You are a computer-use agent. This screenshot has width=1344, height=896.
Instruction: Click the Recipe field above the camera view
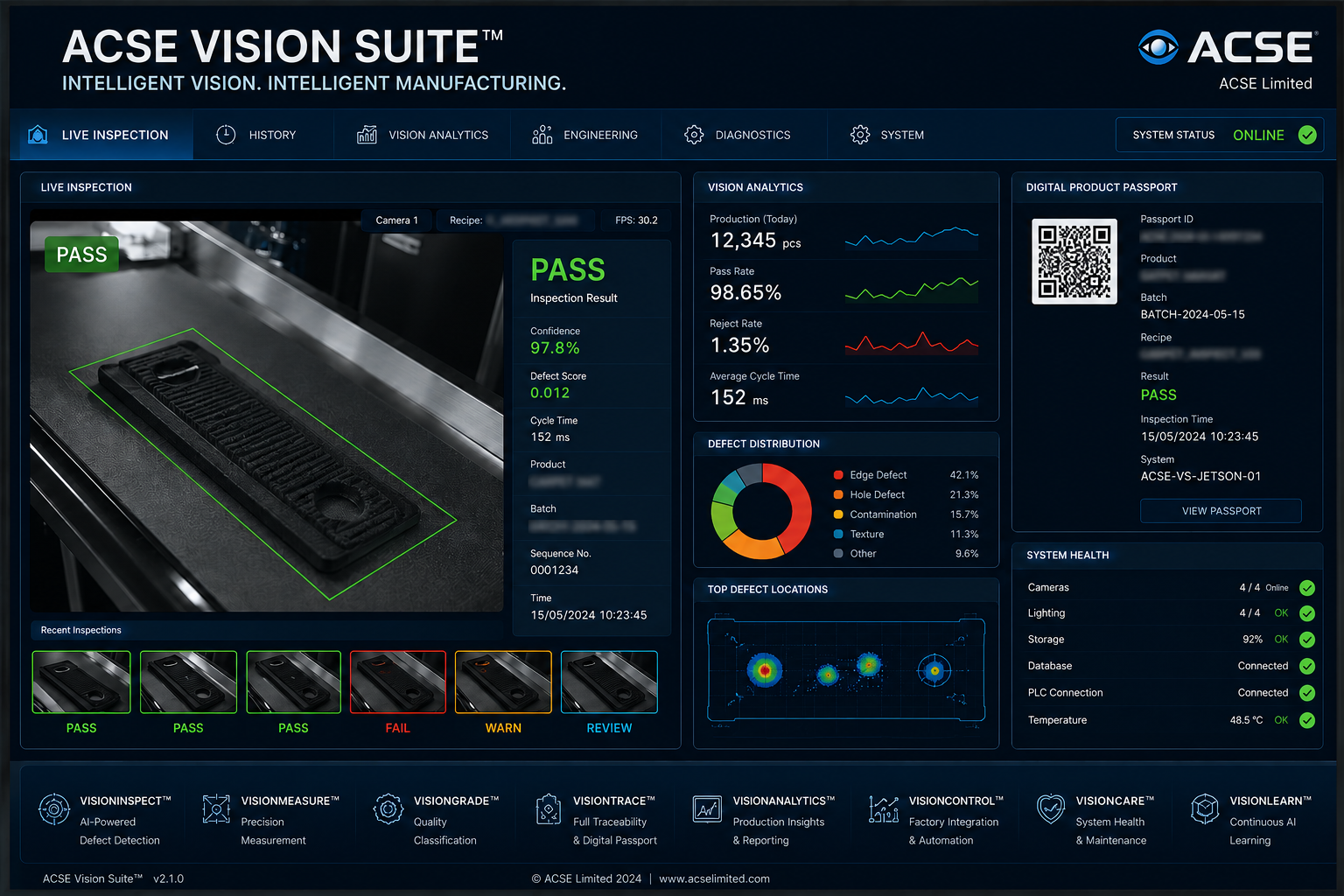pos(515,220)
